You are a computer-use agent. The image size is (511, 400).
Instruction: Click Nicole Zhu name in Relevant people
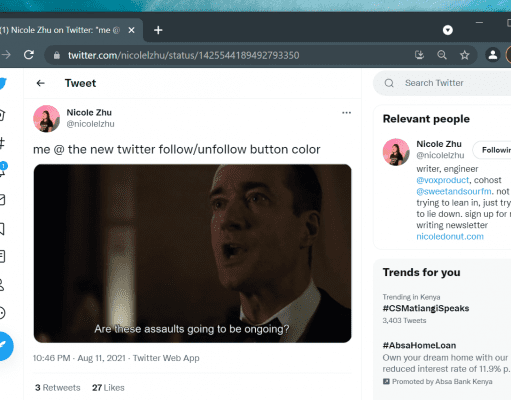439,144
